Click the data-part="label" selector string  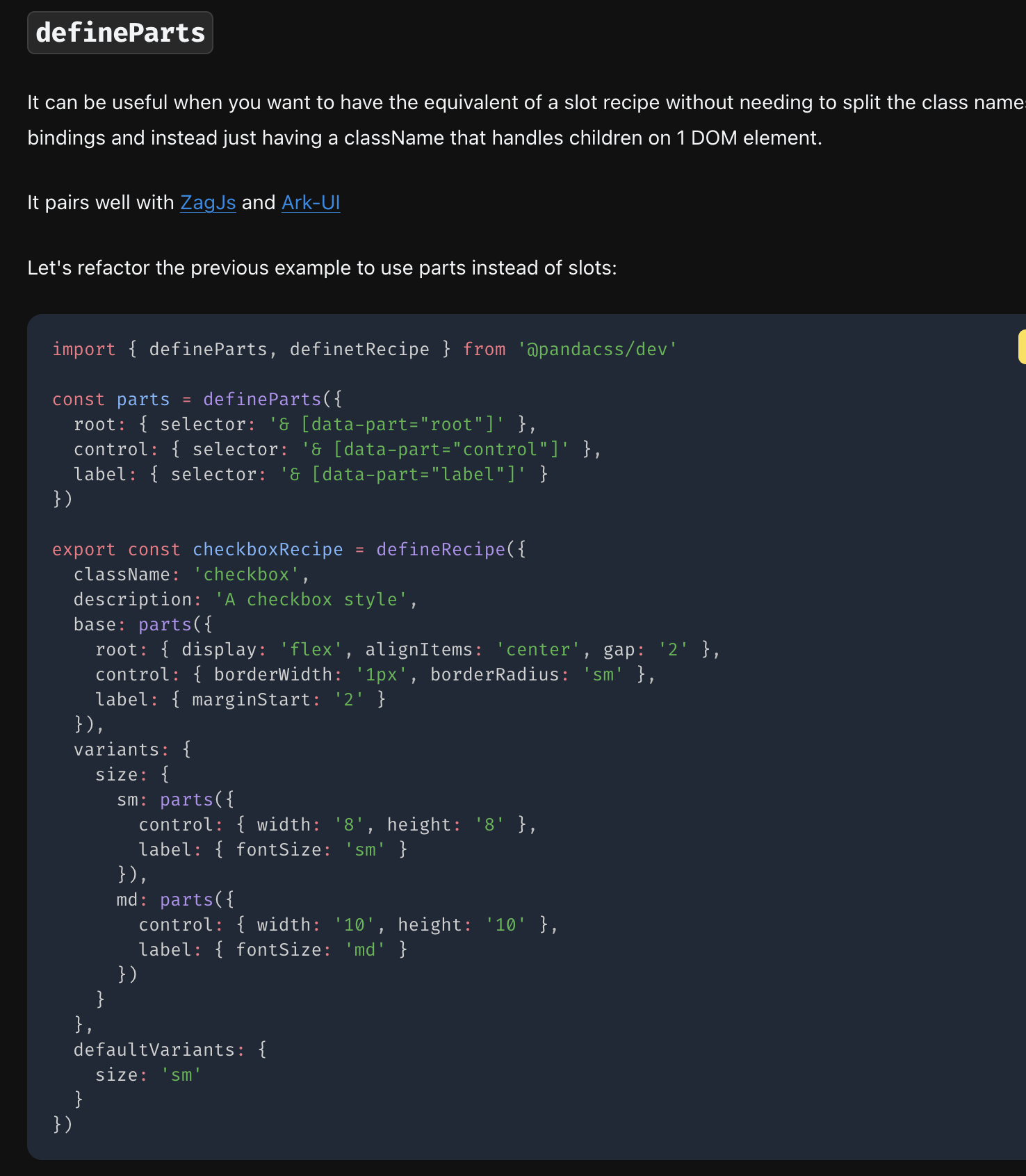point(403,474)
